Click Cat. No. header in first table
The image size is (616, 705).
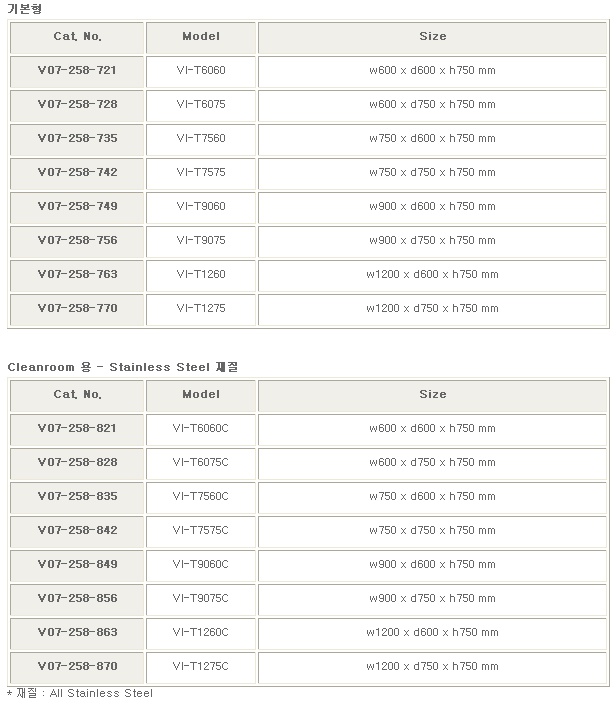click(x=77, y=37)
